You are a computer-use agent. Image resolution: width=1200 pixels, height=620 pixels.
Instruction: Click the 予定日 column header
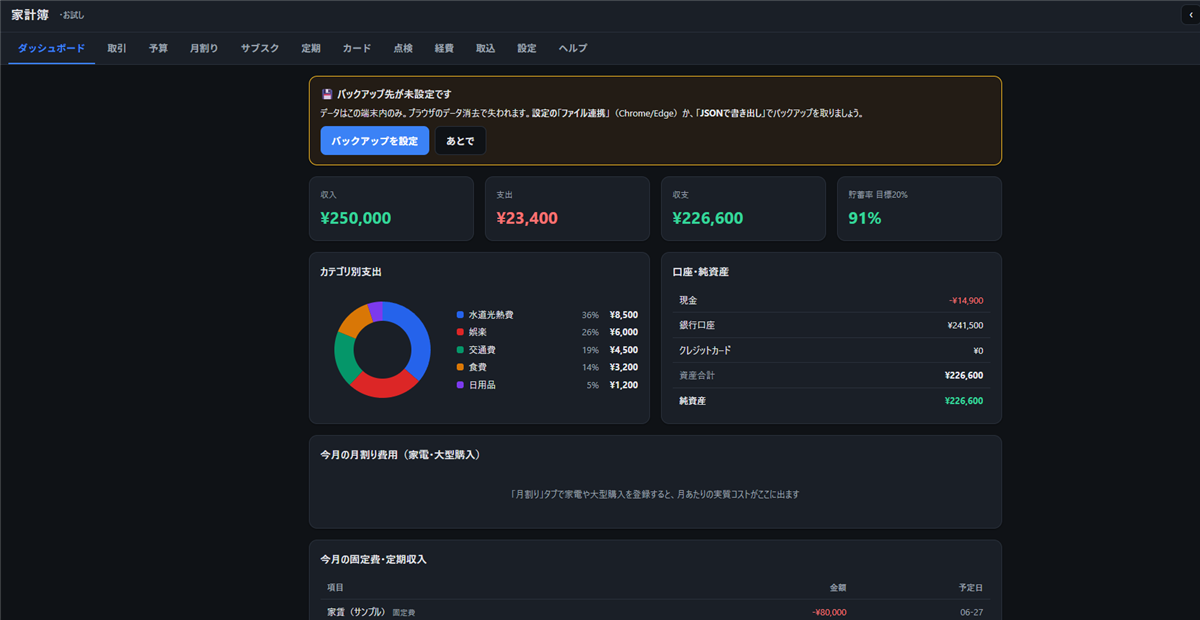pyautogui.click(x=971, y=587)
